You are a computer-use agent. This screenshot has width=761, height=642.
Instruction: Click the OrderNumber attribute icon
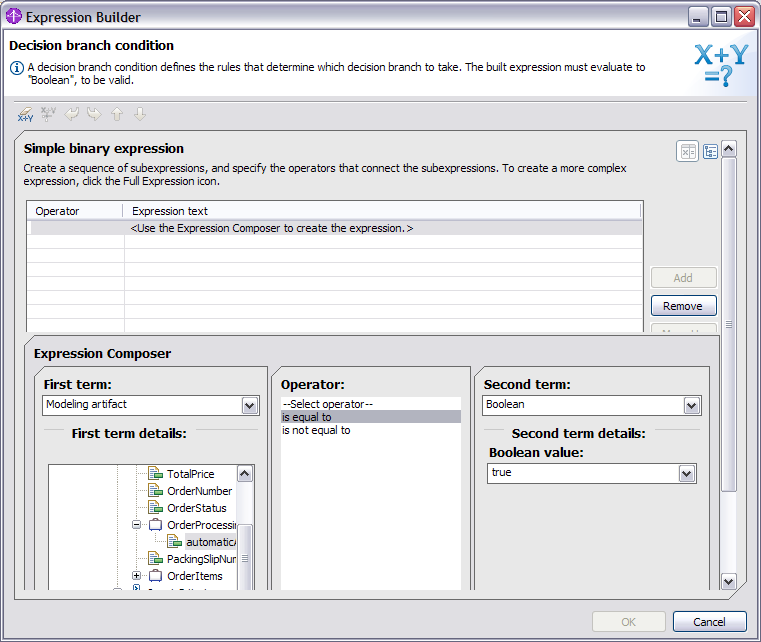tap(155, 490)
